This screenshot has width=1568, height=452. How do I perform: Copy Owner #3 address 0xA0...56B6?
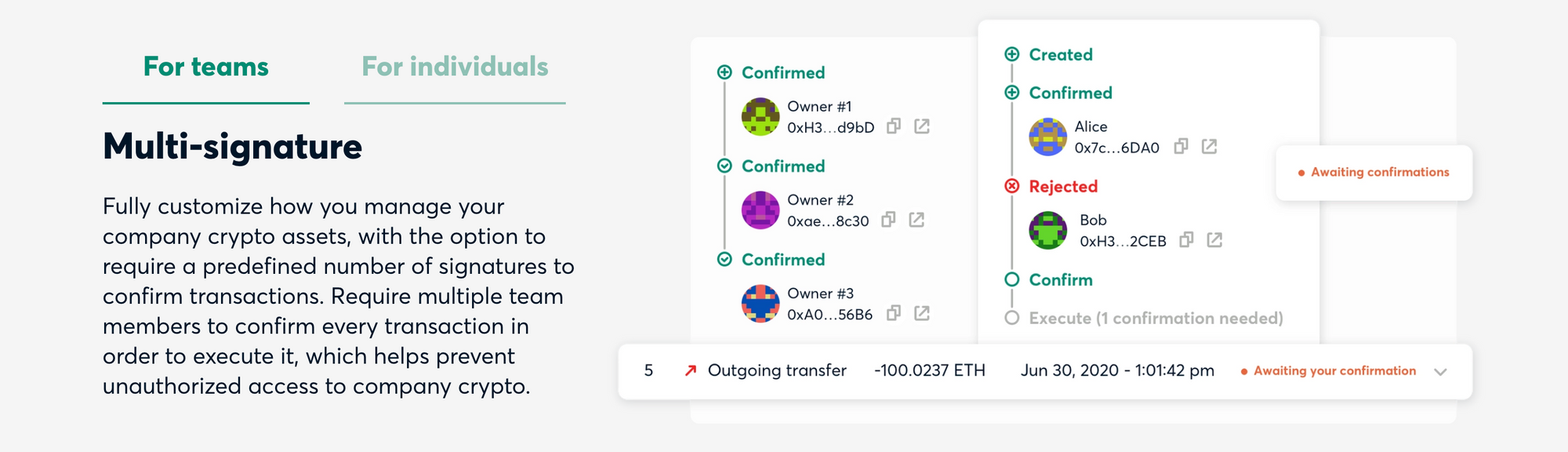click(894, 313)
